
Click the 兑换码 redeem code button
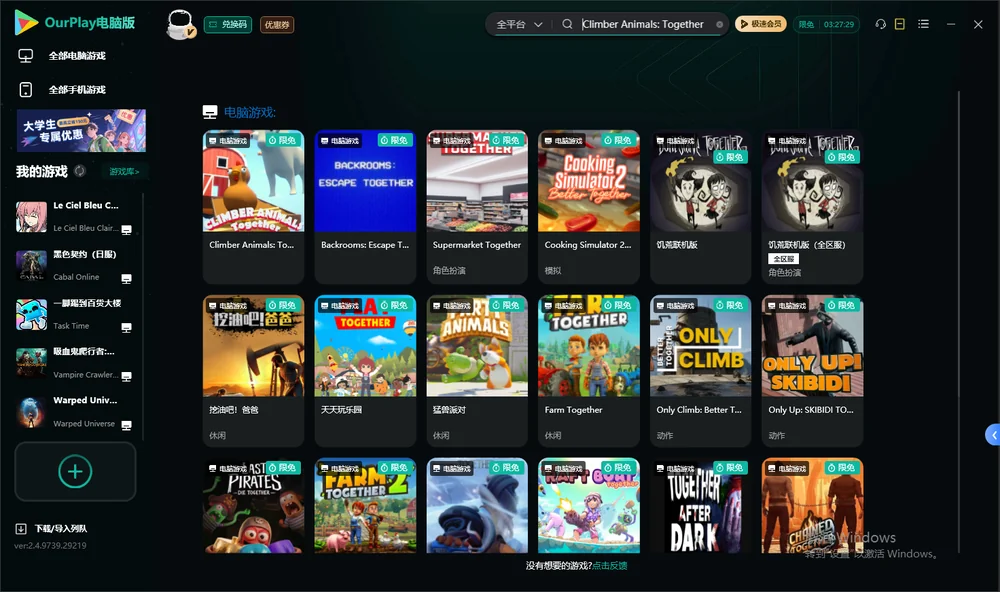pos(228,24)
